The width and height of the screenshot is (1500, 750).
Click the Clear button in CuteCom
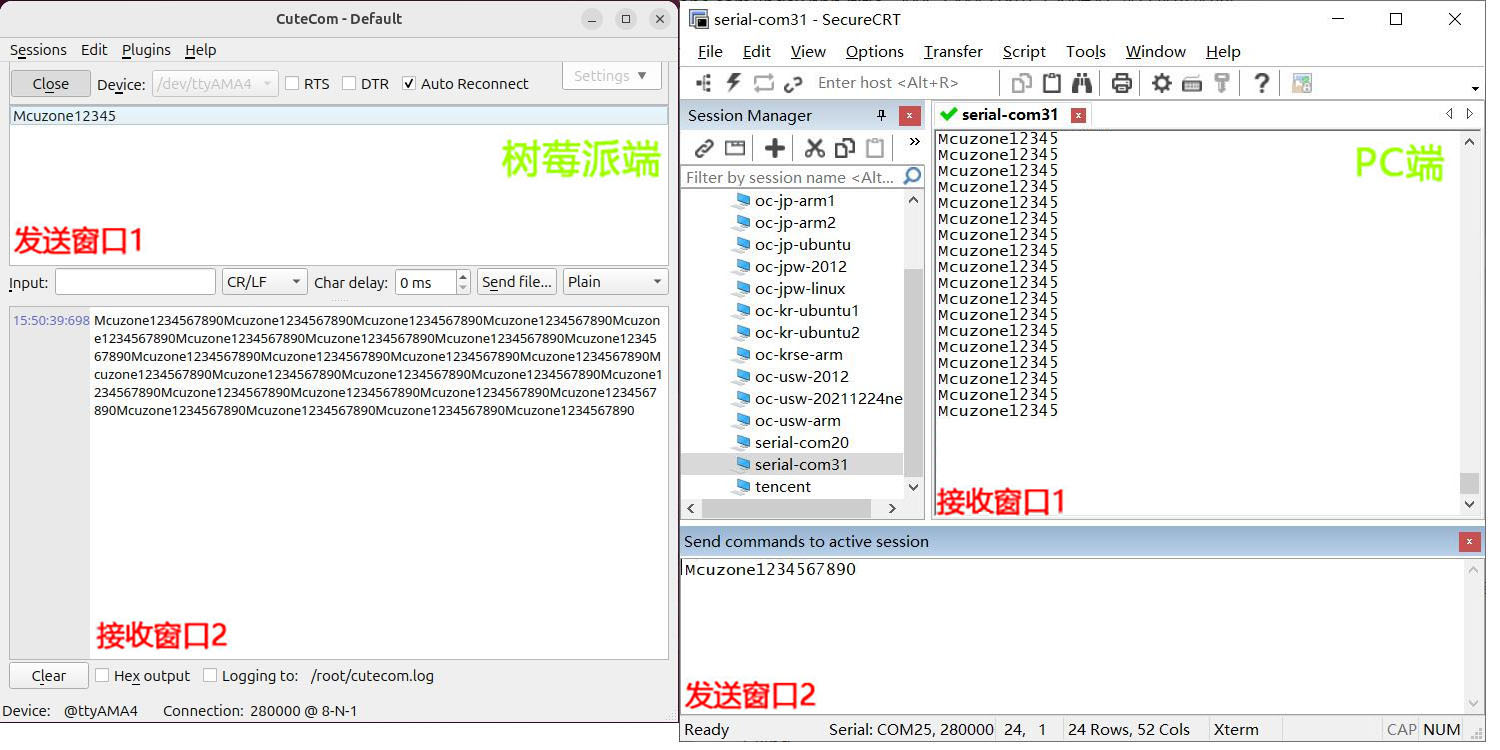pos(49,676)
